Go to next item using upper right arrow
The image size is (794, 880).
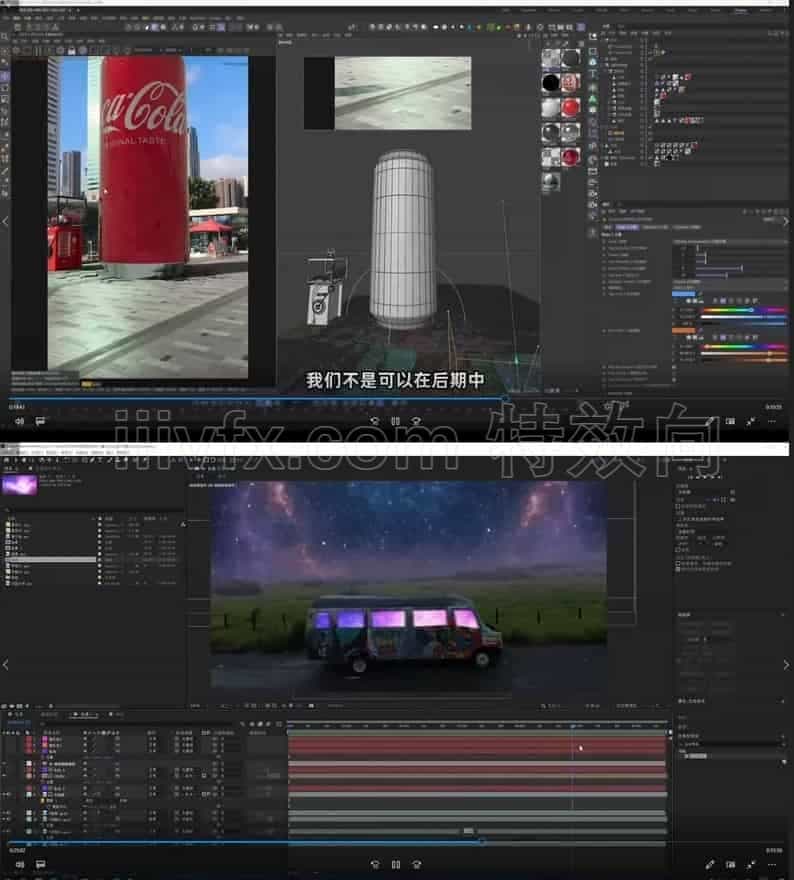point(786,222)
